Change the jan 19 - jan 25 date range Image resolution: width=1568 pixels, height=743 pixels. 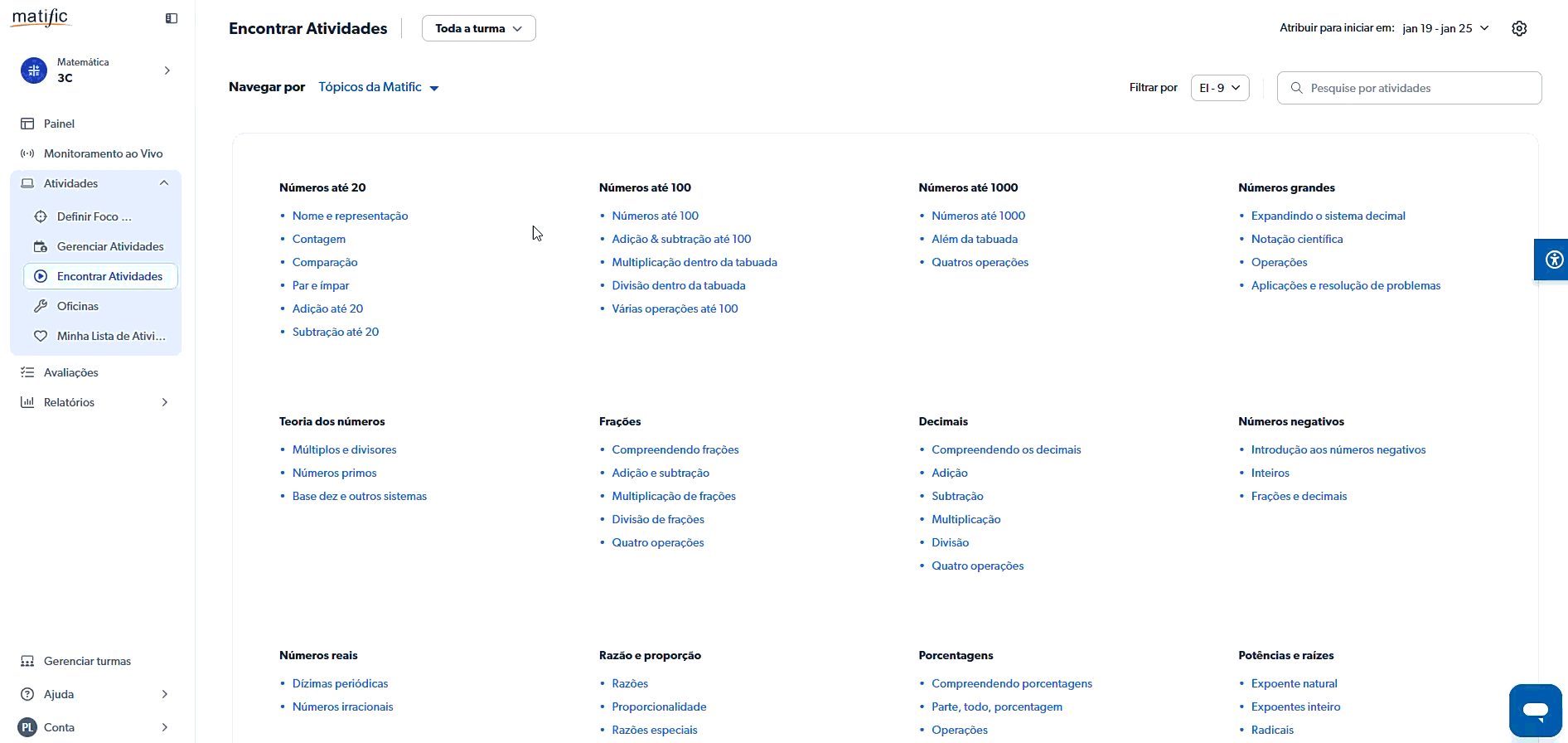(1445, 28)
